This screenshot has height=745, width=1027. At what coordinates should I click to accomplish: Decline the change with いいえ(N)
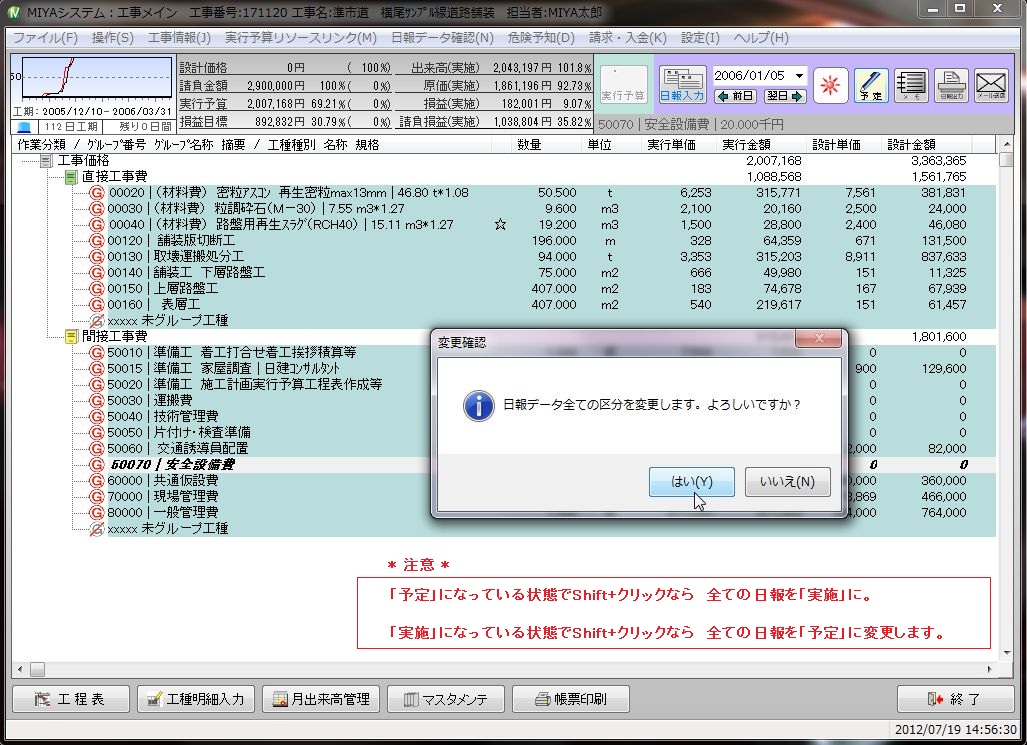coord(787,482)
